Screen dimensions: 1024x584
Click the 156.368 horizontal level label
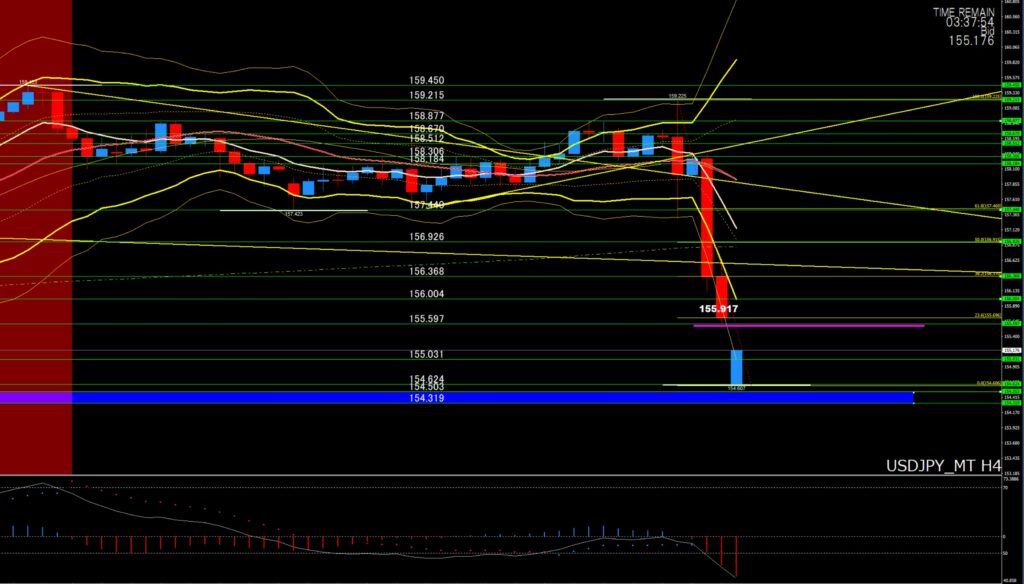pyautogui.click(x=427, y=271)
